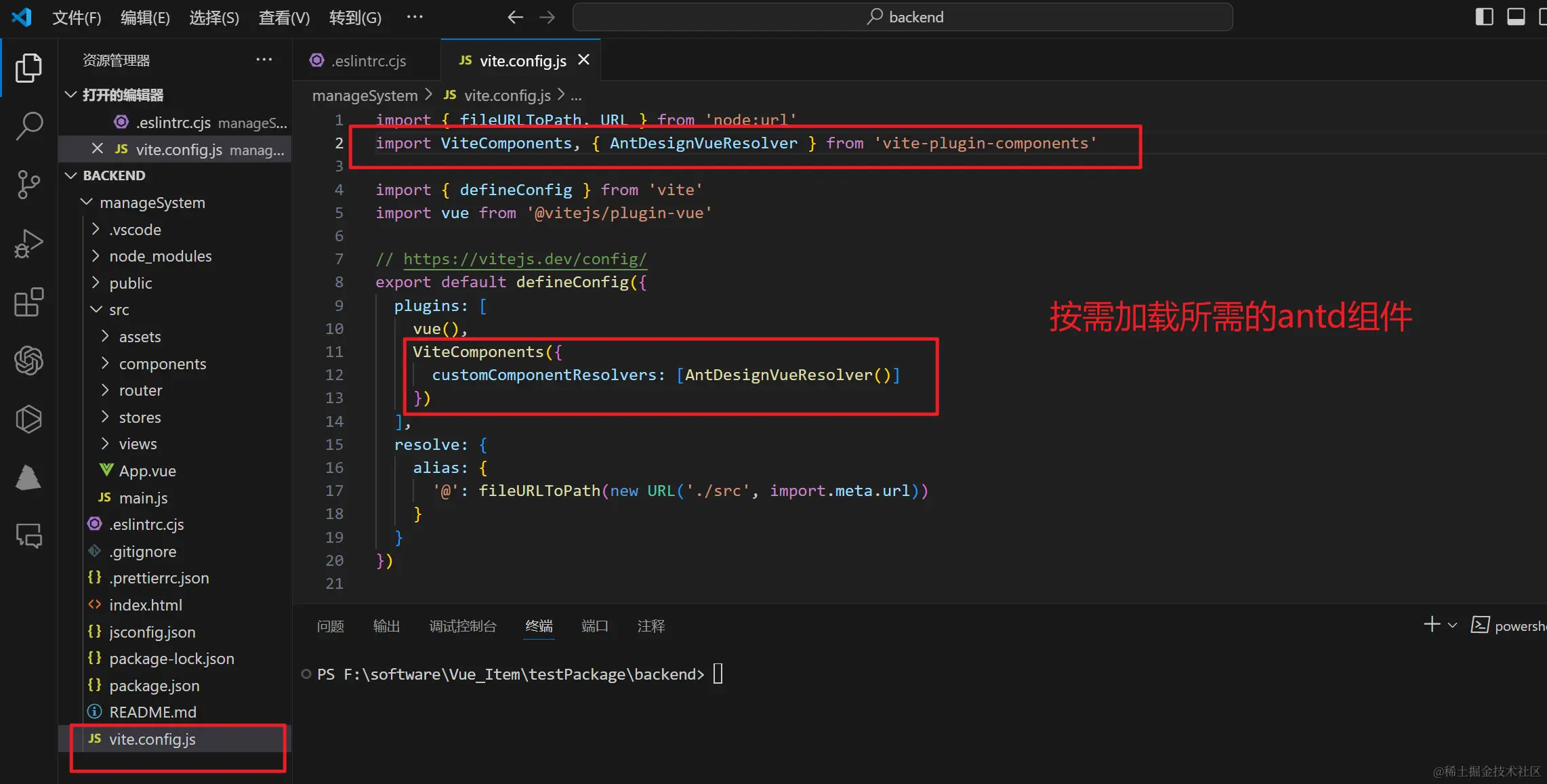The image size is (1547, 784).
Task: Open the 问题 panel tab
Action: (x=331, y=626)
